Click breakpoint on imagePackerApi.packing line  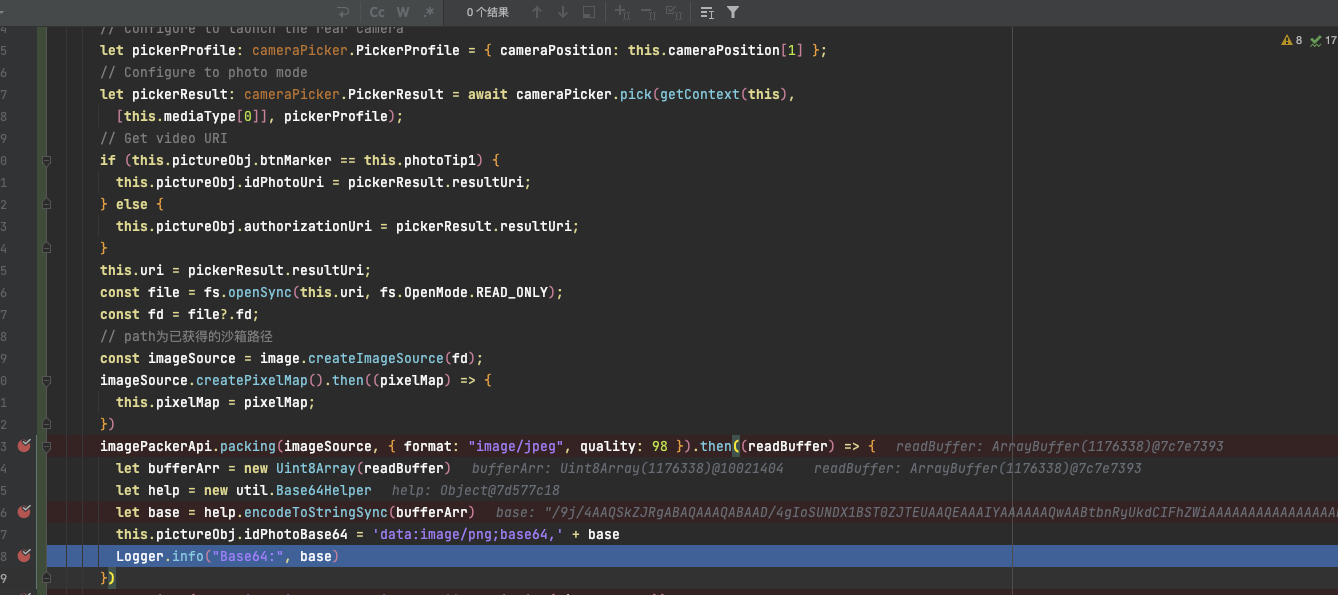(x=24, y=446)
